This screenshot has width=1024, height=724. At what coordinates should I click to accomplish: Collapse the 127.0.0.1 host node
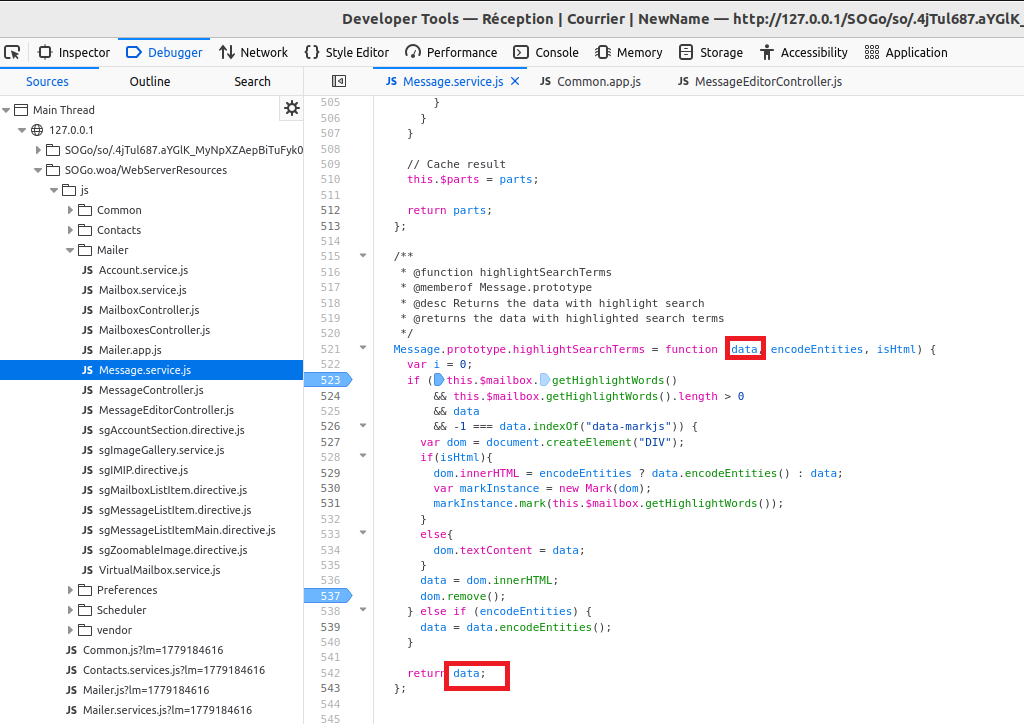[x=22, y=131]
